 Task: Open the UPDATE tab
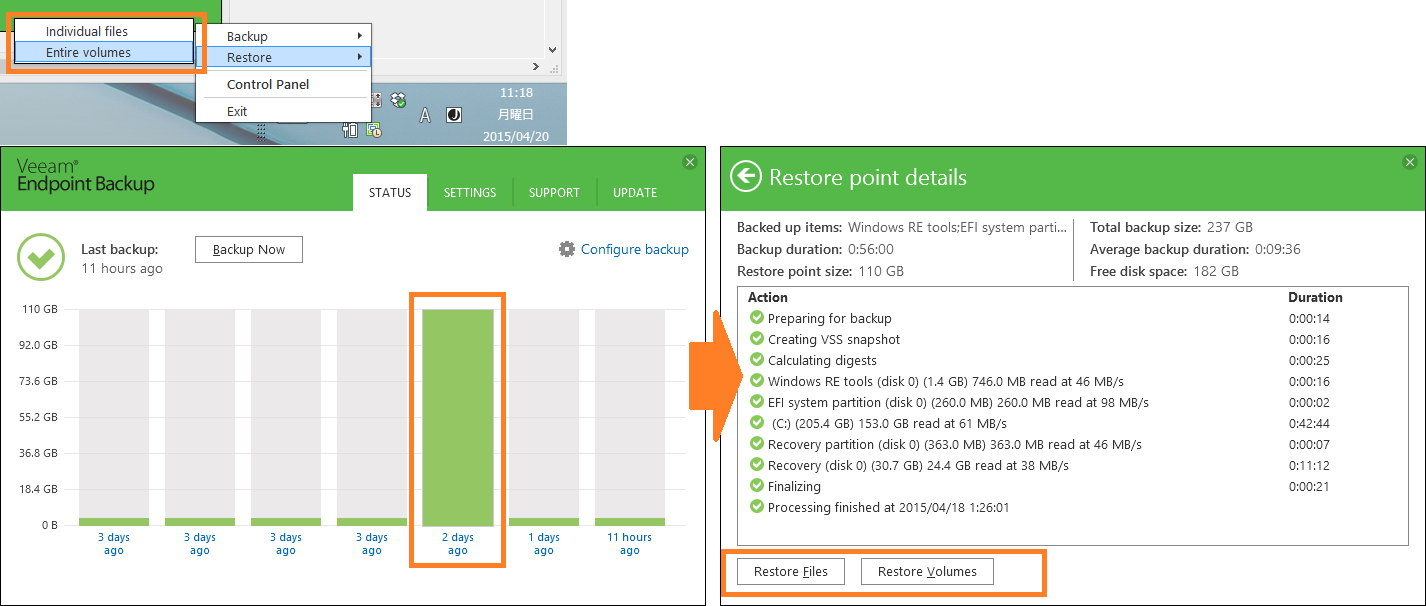pyautogui.click(x=635, y=193)
